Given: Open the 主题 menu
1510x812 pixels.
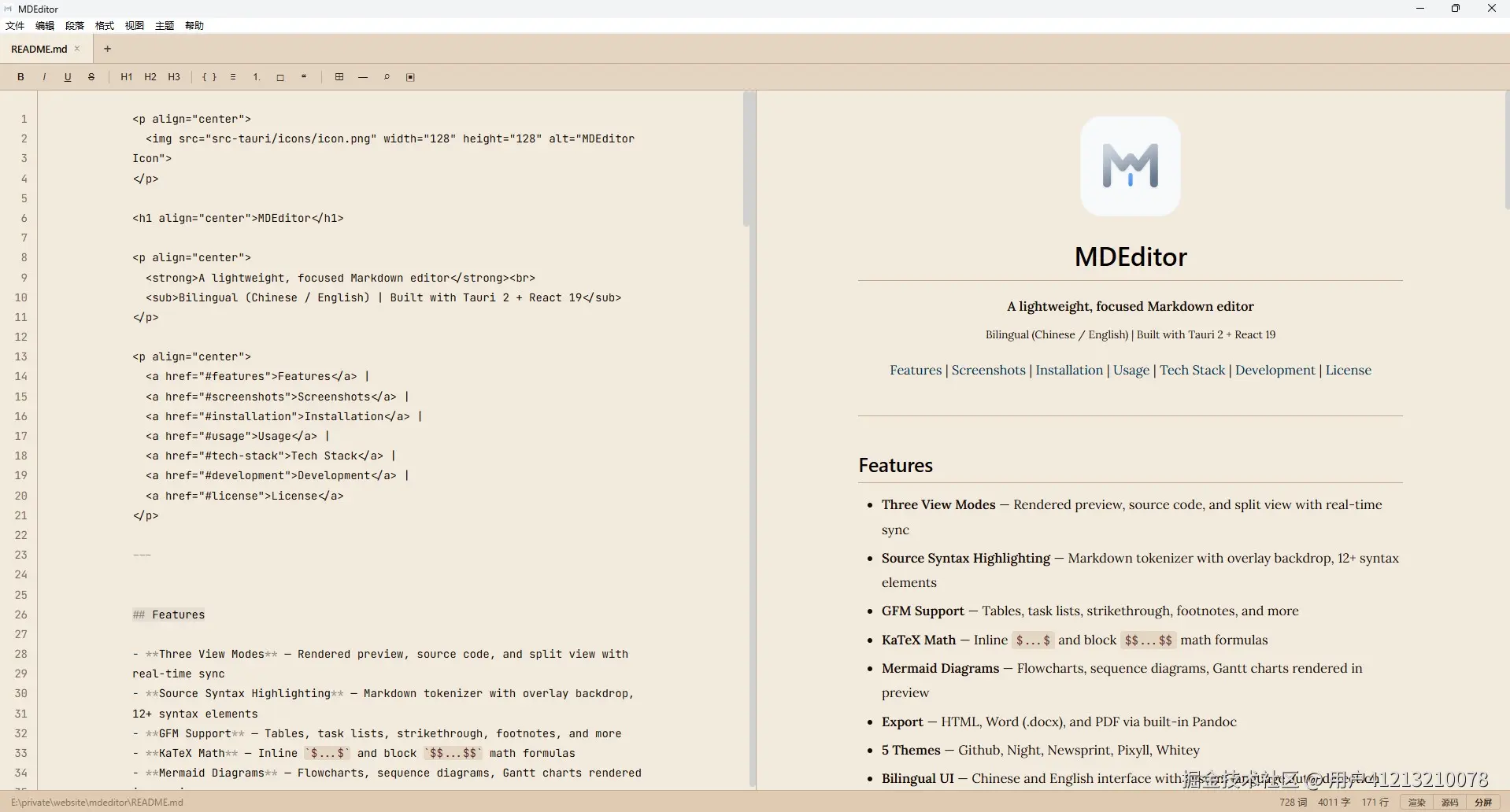Looking at the screenshot, I should click(165, 26).
